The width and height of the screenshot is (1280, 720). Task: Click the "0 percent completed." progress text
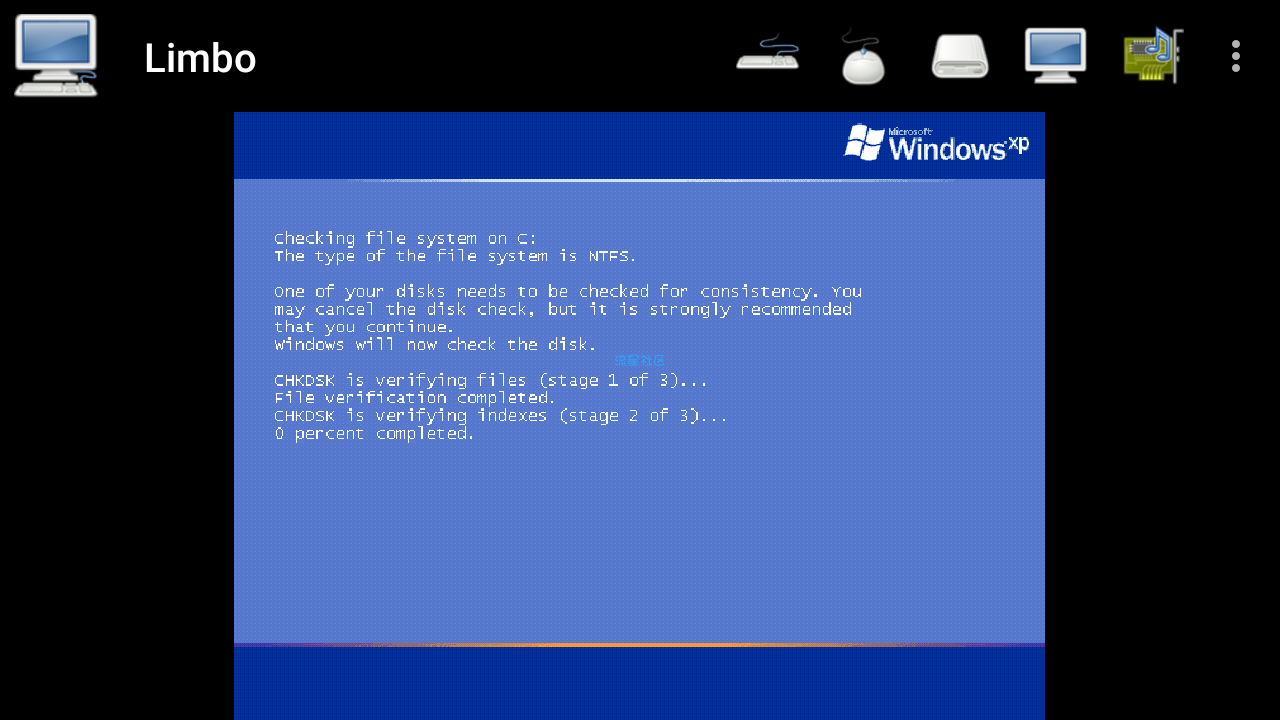(375, 433)
